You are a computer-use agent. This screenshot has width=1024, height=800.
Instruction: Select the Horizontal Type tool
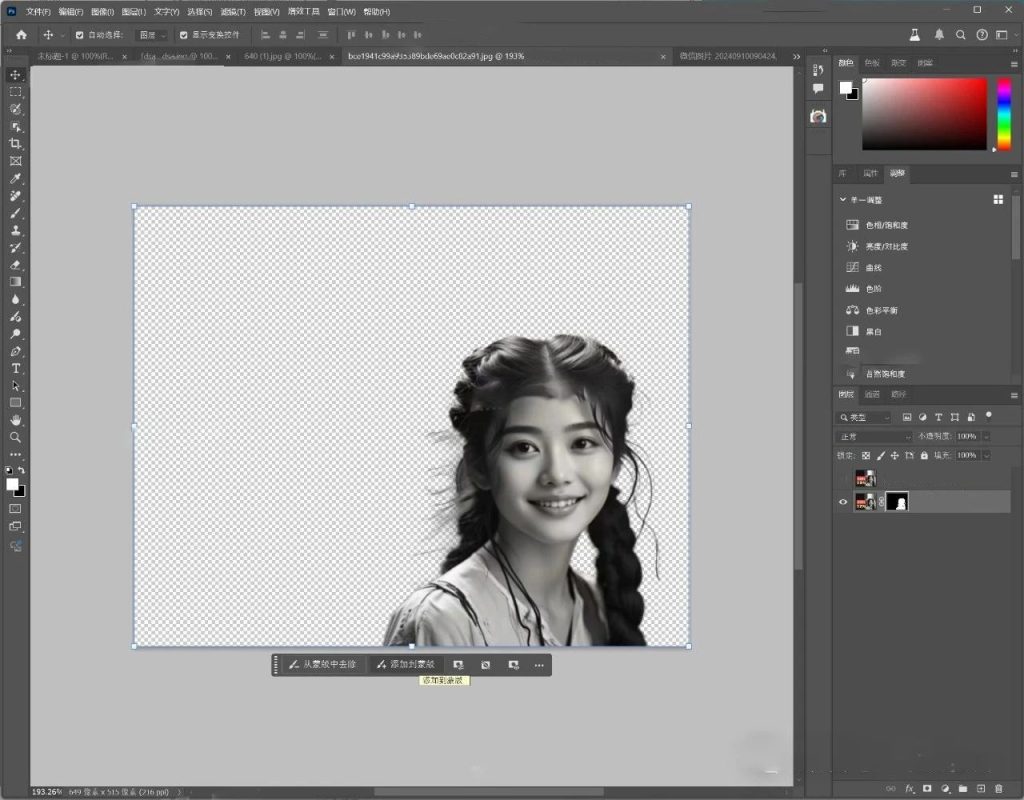click(16, 368)
